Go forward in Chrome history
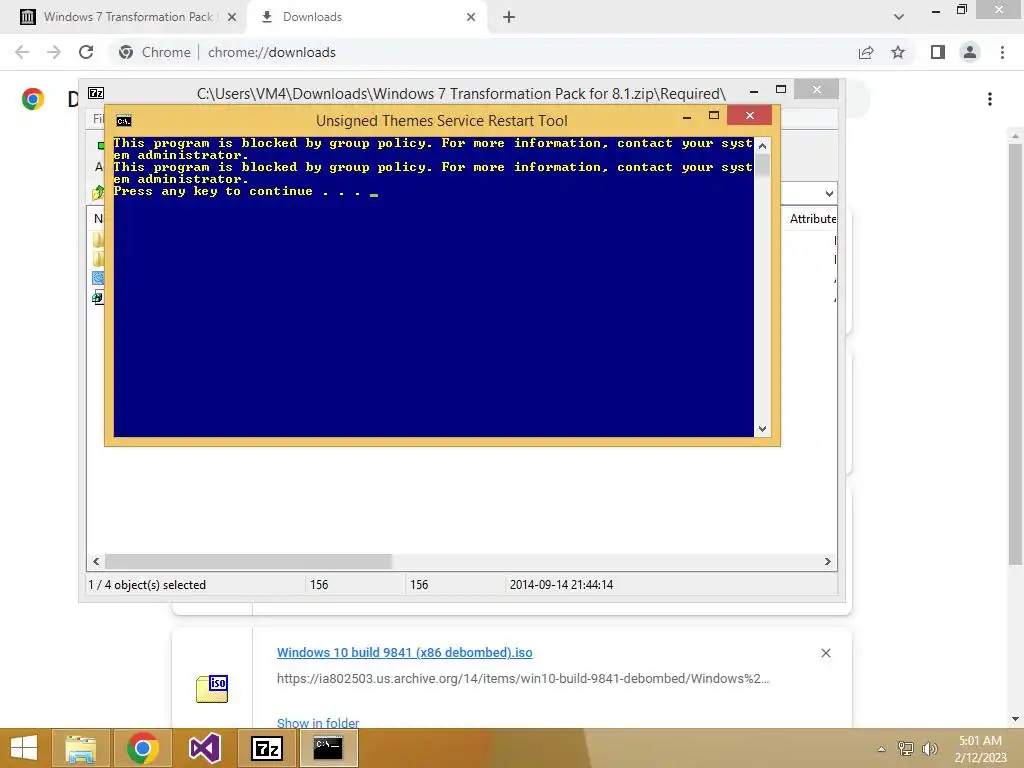Screen dimensions: 1024x768 click(x=54, y=52)
